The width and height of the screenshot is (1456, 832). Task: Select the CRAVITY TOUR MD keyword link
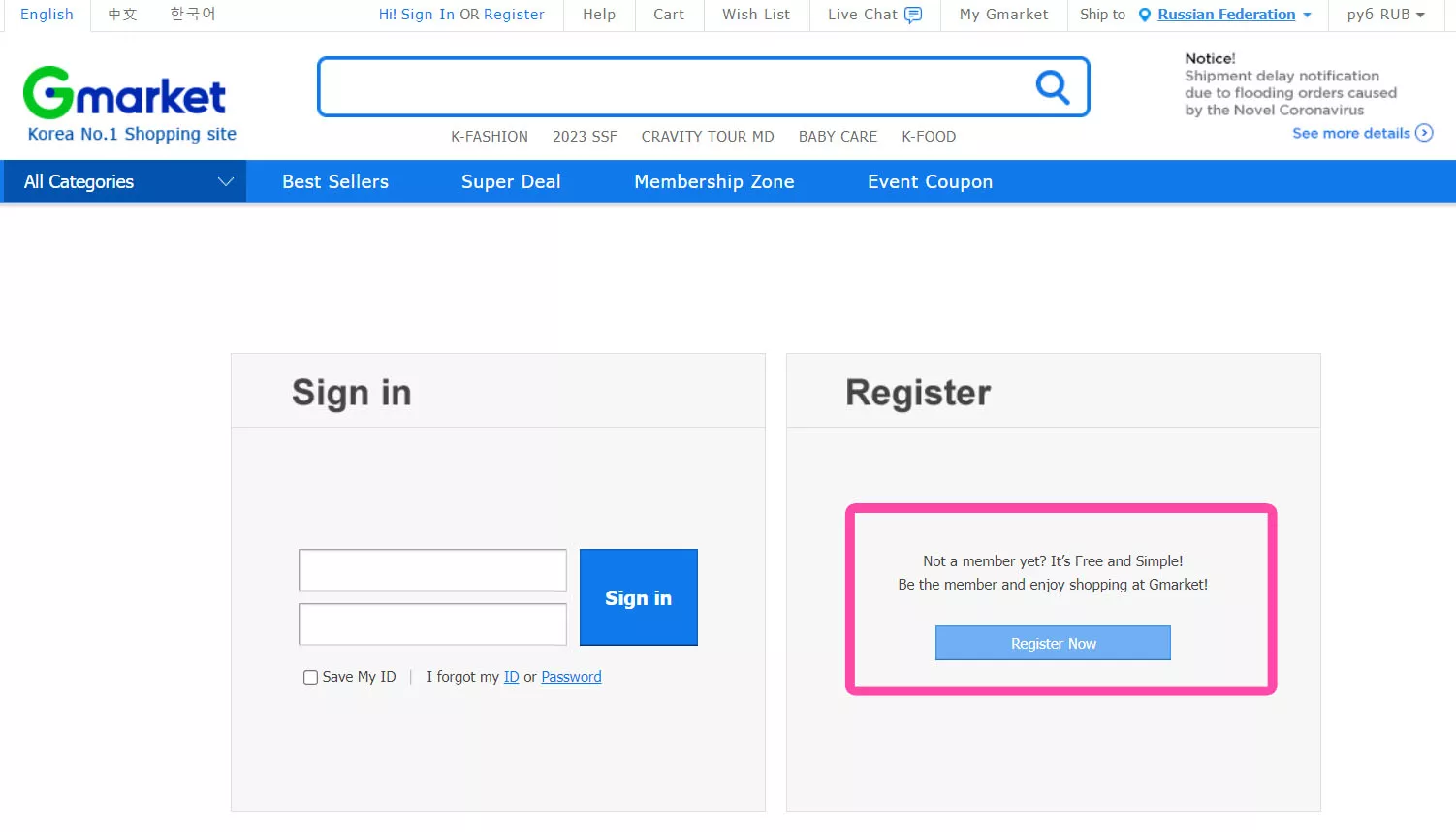click(708, 137)
